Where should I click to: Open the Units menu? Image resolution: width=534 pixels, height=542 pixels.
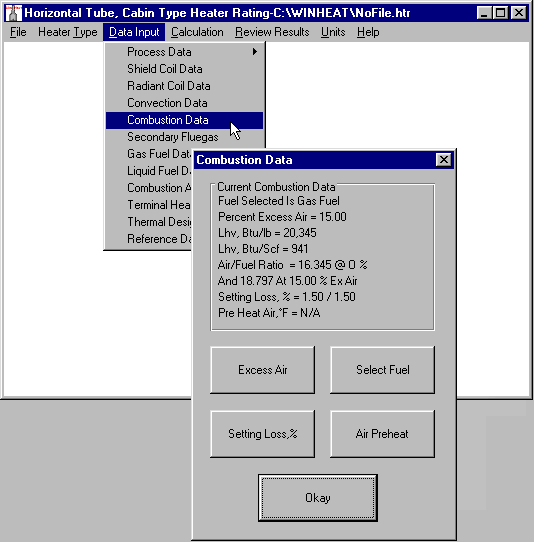(x=333, y=32)
